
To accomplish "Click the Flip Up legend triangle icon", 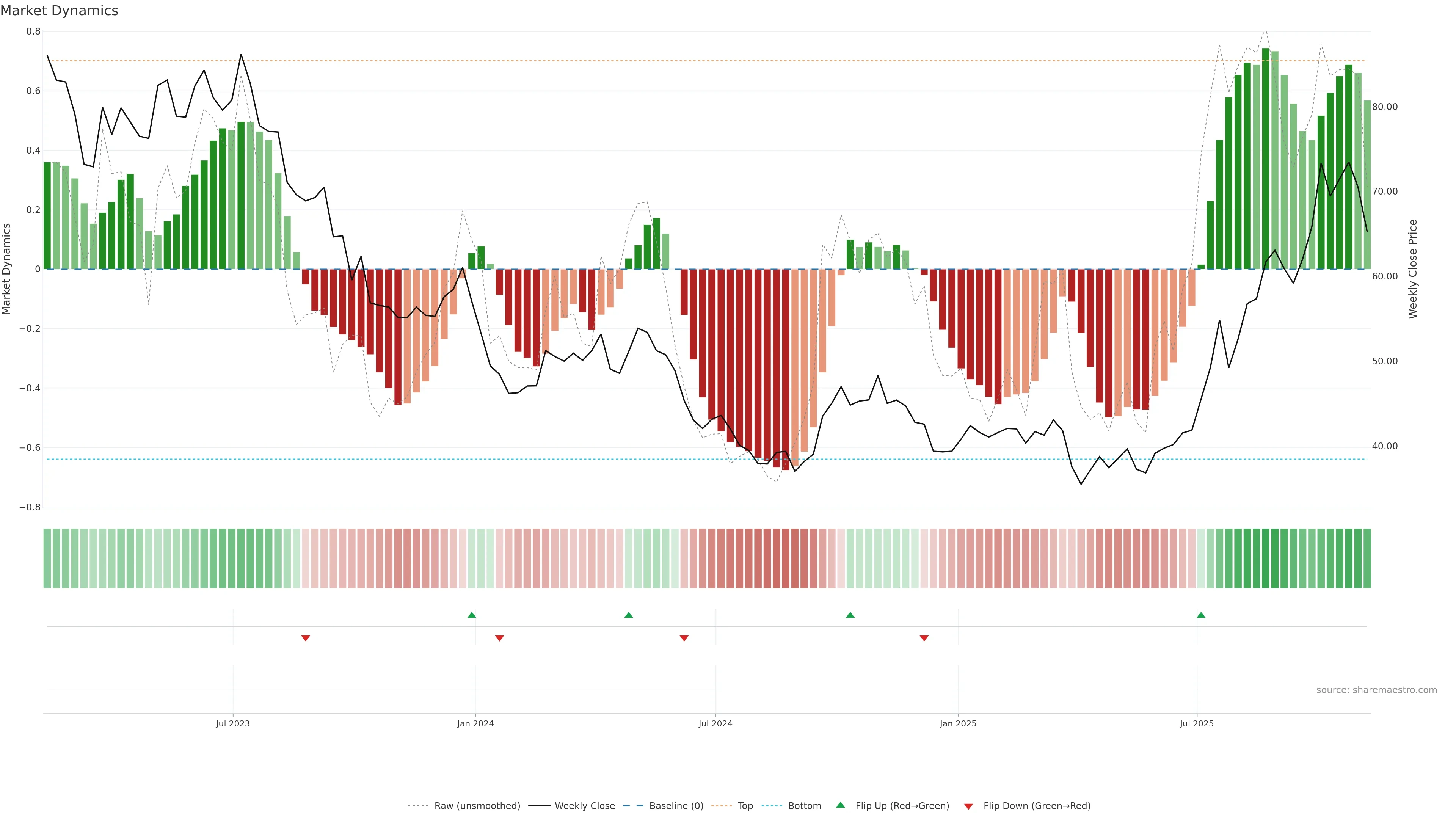I will (x=840, y=805).
